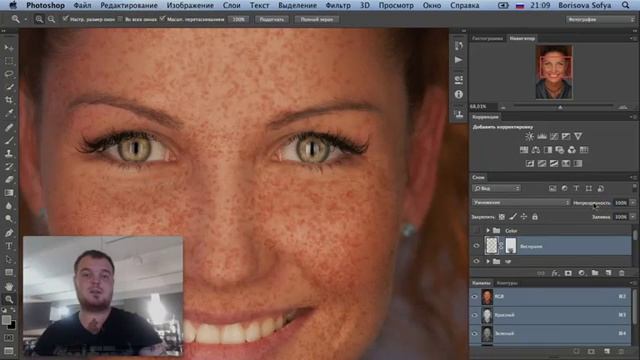Hide the bottom group layer
Viewport: 640px width, 360px height.
[x=476, y=261]
